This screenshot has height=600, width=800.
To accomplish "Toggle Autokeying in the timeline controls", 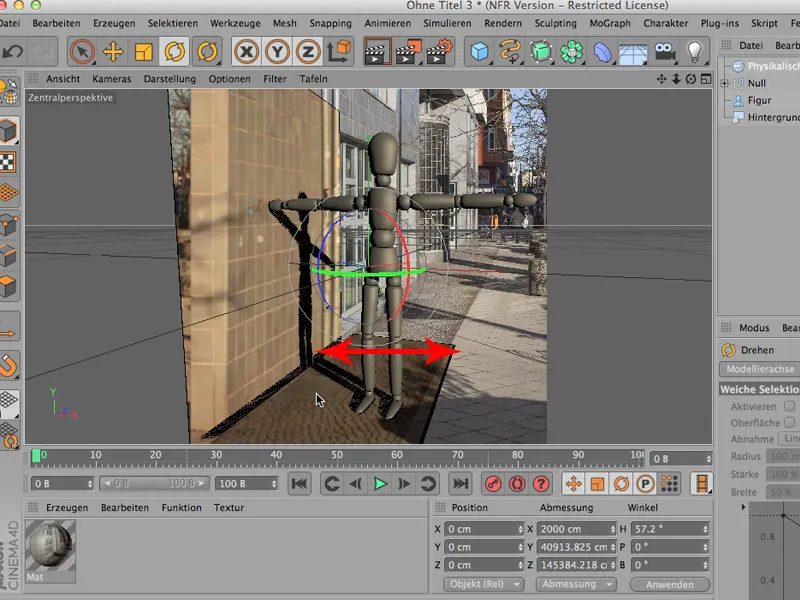I will pyautogui.click(x=517, y=484).
